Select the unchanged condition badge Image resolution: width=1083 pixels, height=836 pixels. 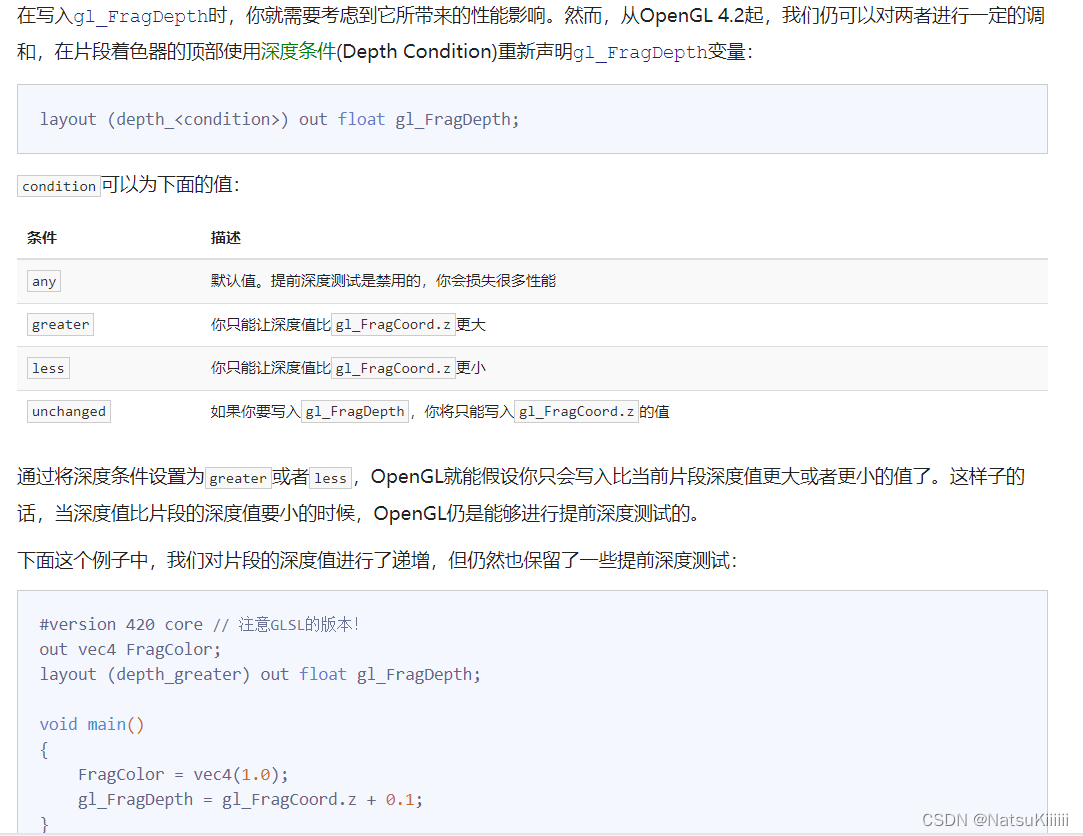coord(68,411)
